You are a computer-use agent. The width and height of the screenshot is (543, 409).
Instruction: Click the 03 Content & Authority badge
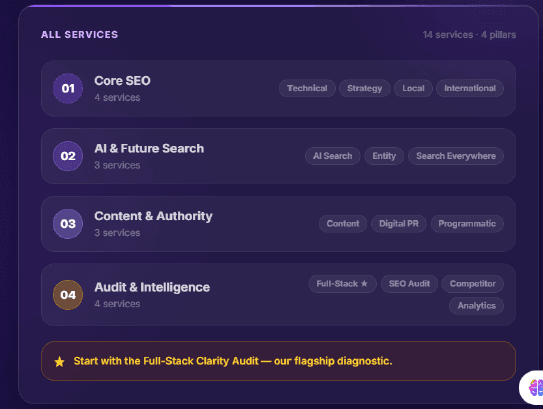point(68,224)
